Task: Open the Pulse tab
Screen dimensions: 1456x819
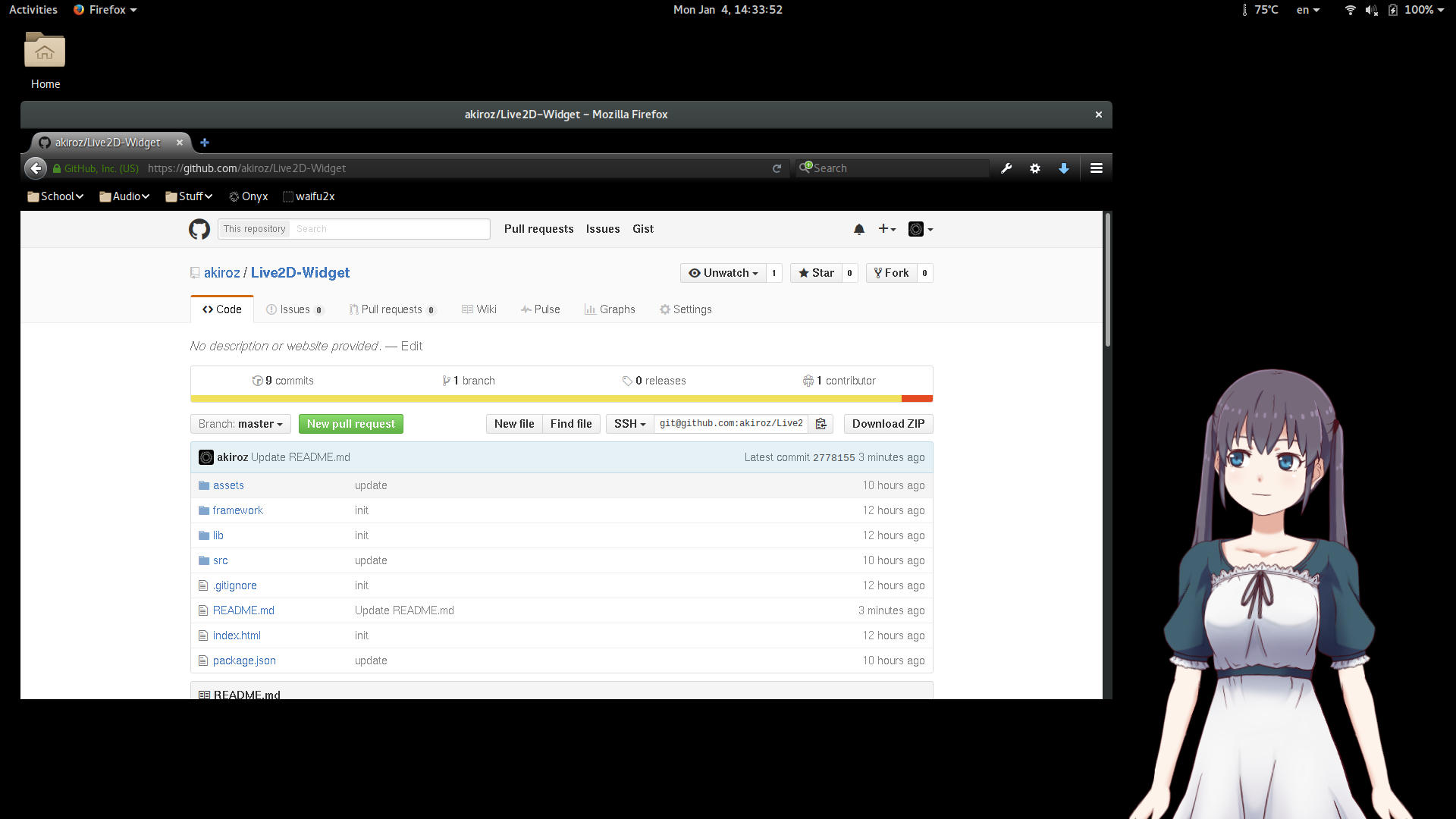Action: (x=540, y=309)
